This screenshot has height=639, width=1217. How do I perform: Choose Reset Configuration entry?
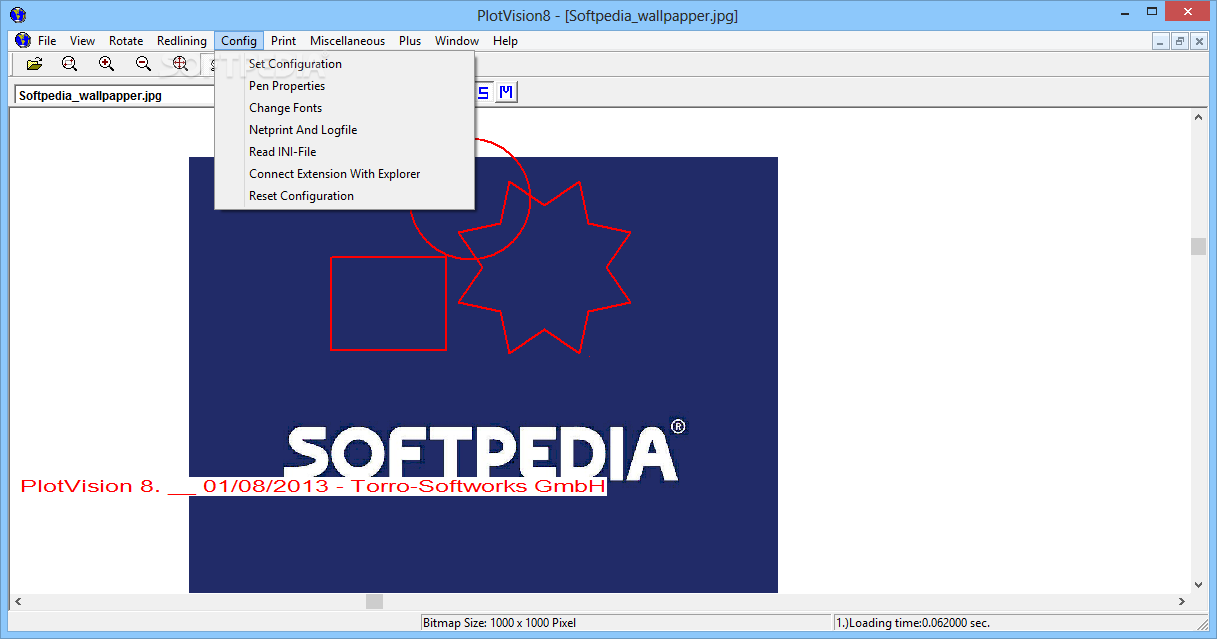pos(344,196)
